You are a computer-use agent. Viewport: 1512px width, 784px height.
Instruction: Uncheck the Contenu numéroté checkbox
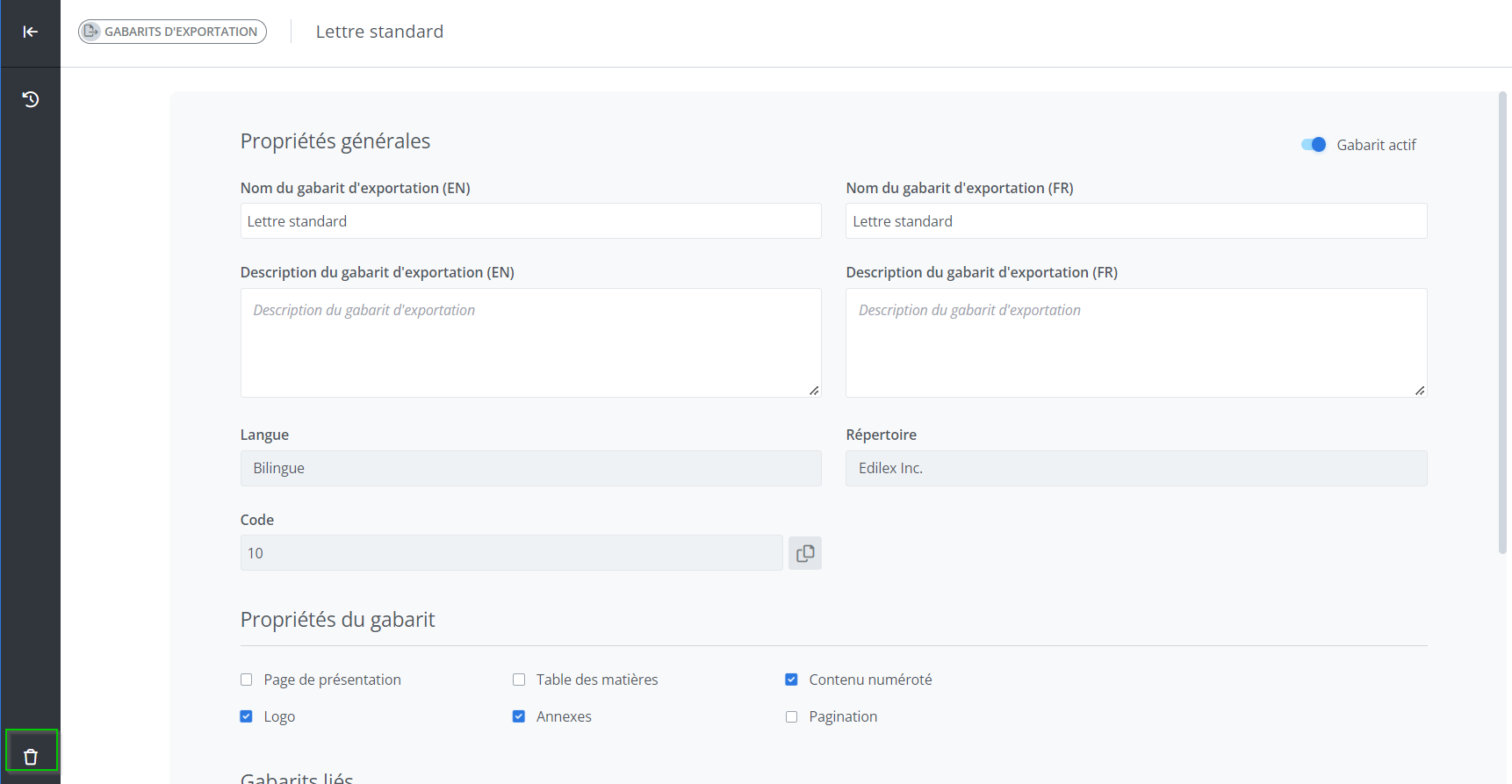[x=791, y=680]
